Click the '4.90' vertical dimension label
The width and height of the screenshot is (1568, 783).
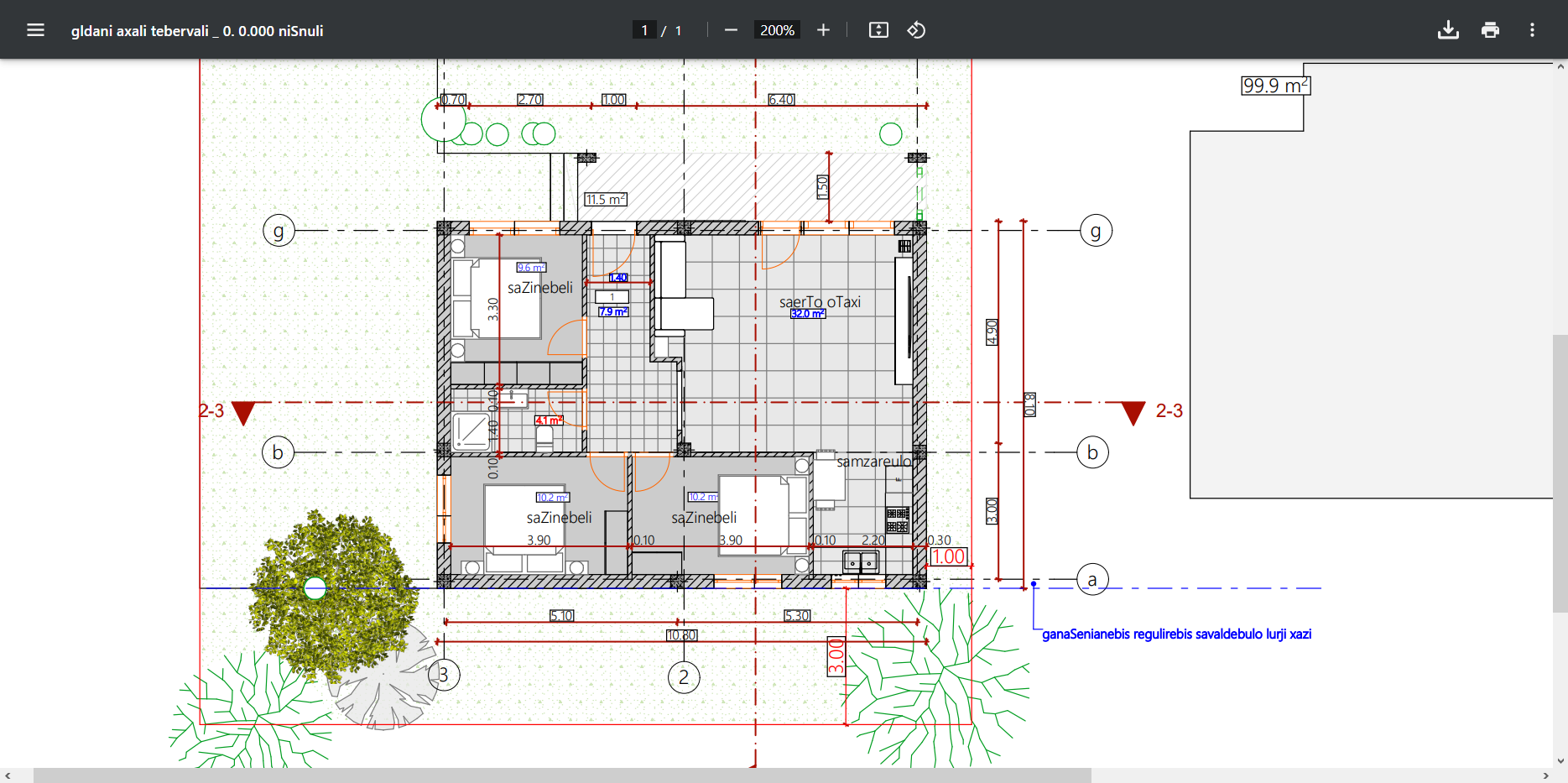pos(992,332)
